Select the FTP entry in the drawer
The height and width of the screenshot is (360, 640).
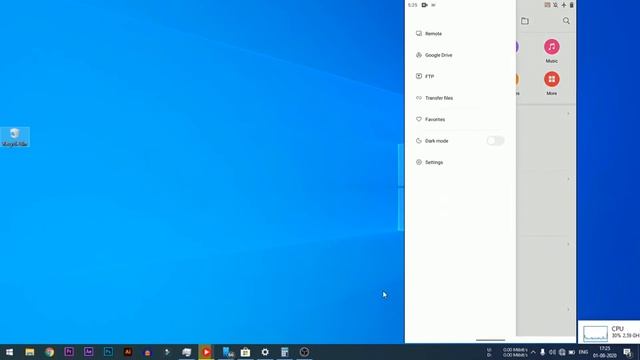coord(425,76)
